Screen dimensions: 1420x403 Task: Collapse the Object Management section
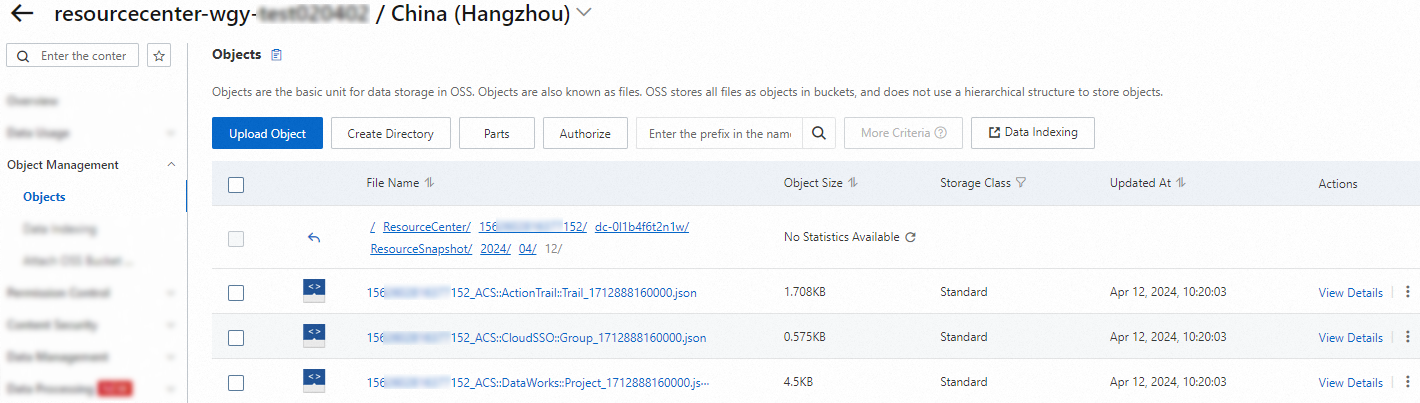click(x=171, y=165)
